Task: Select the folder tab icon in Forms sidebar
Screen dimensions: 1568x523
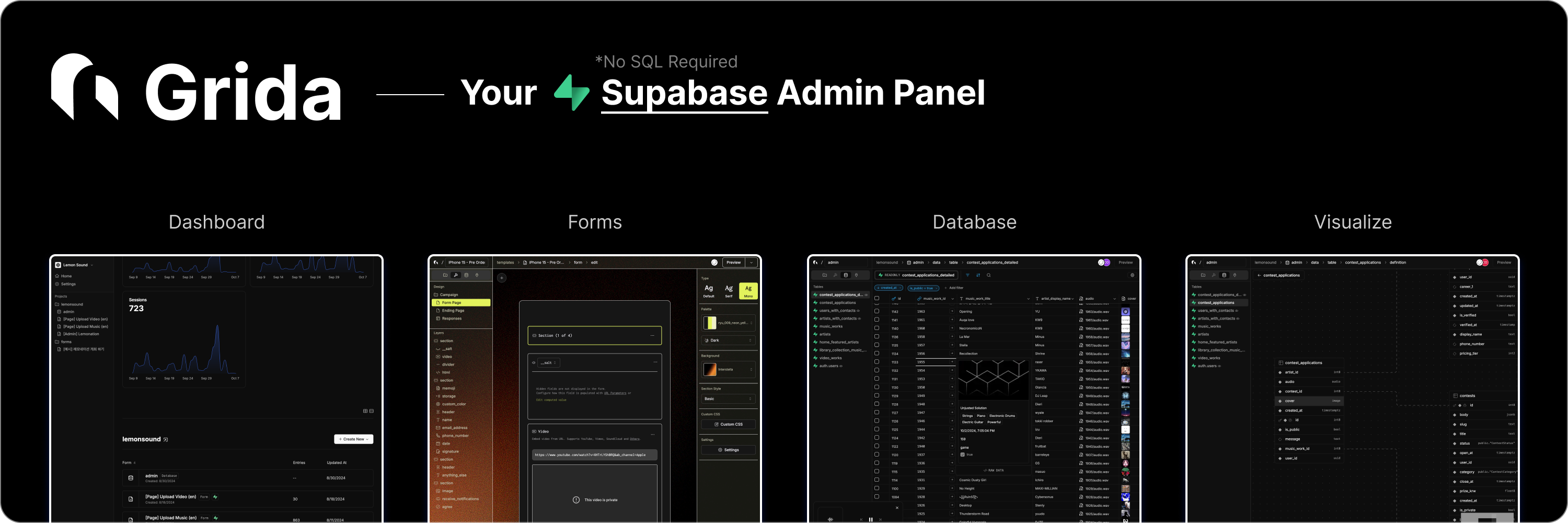Action: (x=445, y=275)
